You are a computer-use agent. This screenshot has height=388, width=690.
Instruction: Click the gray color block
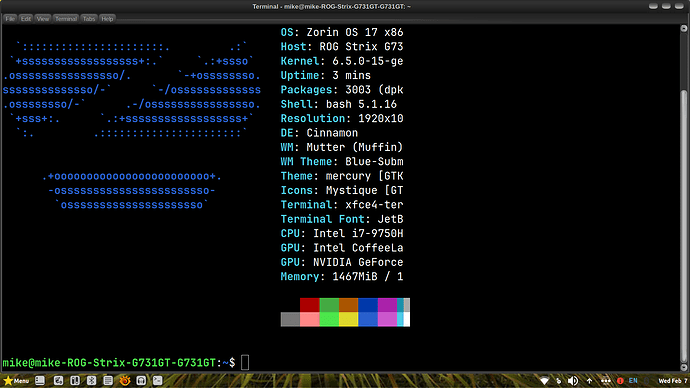tap(290, 319)
